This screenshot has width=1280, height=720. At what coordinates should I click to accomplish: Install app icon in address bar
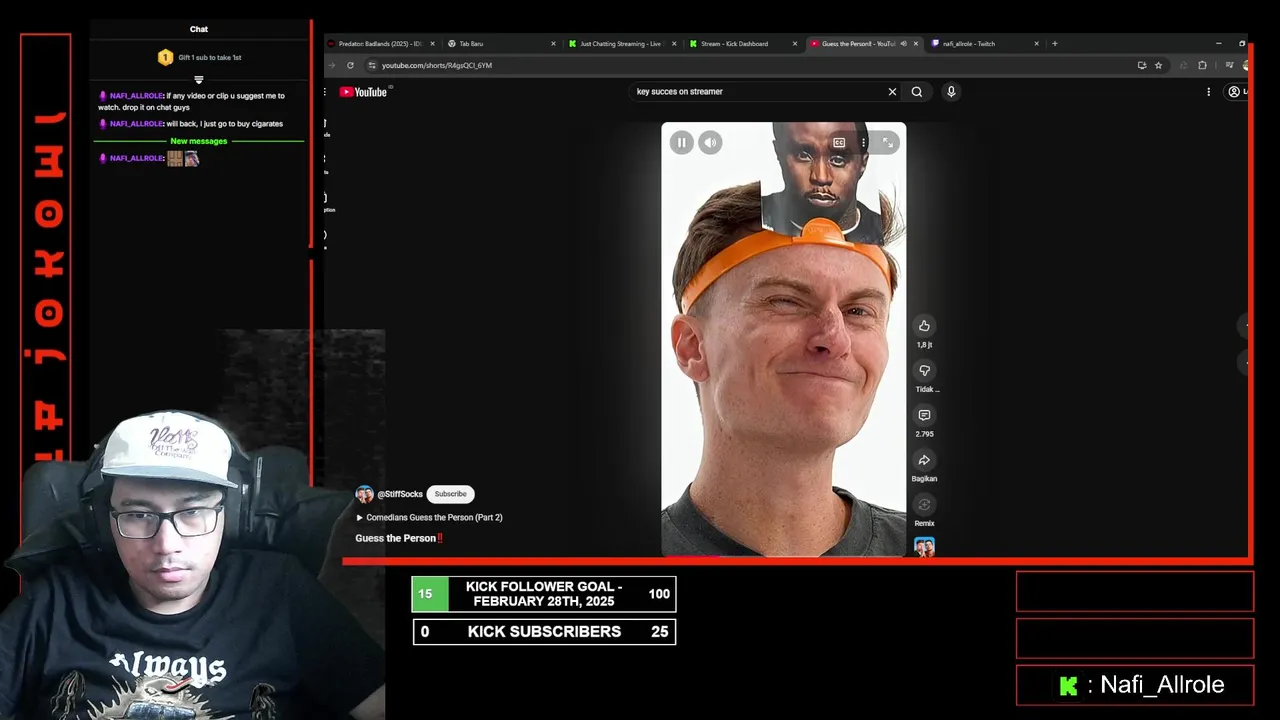1141,65
